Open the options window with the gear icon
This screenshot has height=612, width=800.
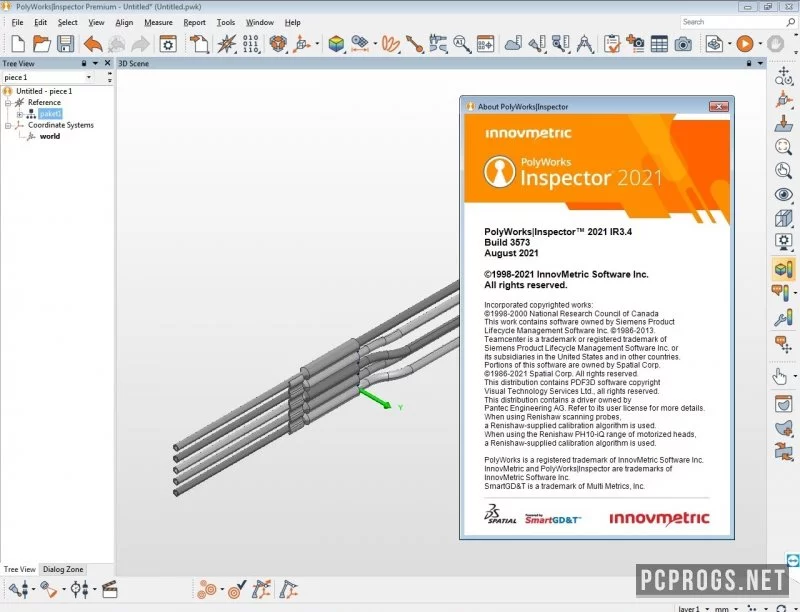pos(168,44)
